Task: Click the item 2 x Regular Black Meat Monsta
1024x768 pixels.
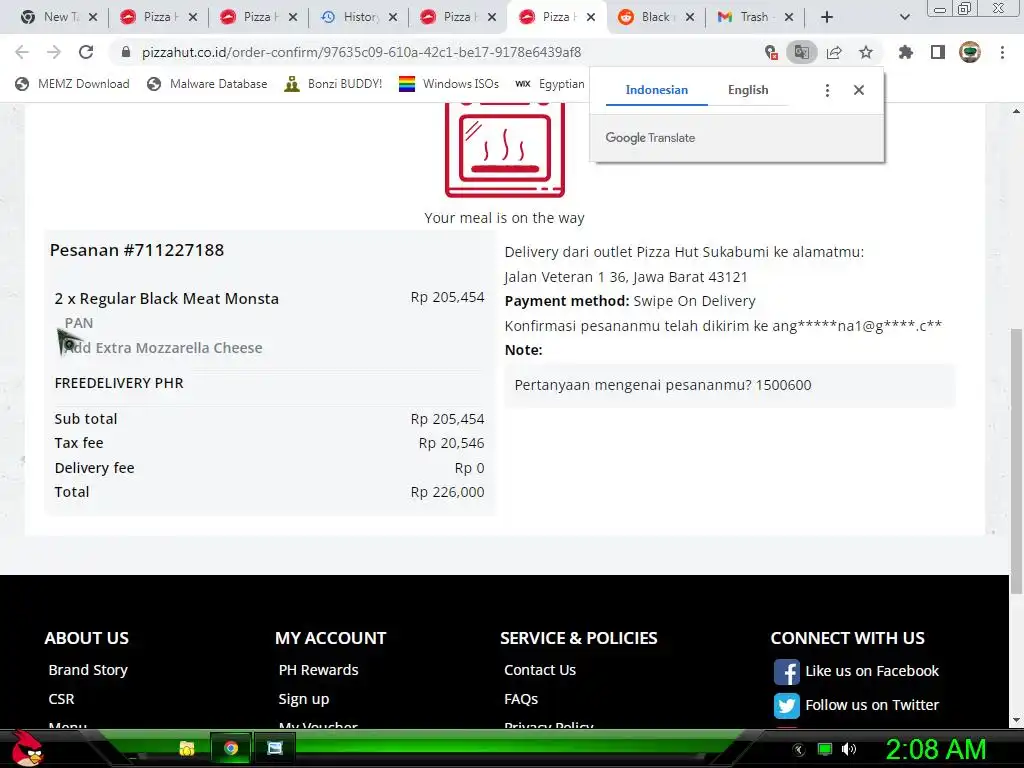Action: click(x=167, y=298)
